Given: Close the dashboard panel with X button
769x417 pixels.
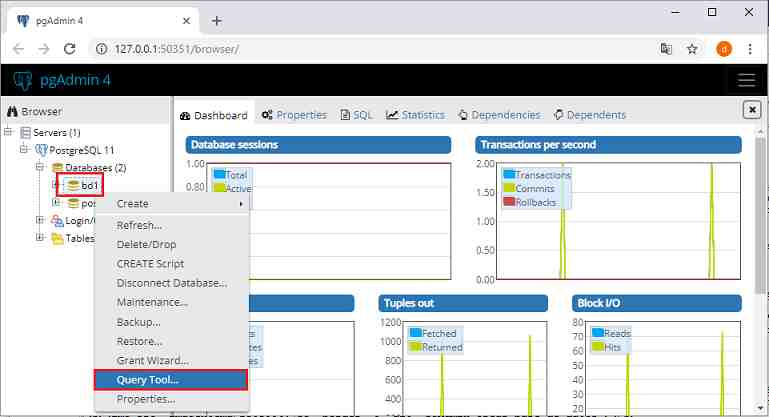Looking at the screenshot, I should coord(752,109).
